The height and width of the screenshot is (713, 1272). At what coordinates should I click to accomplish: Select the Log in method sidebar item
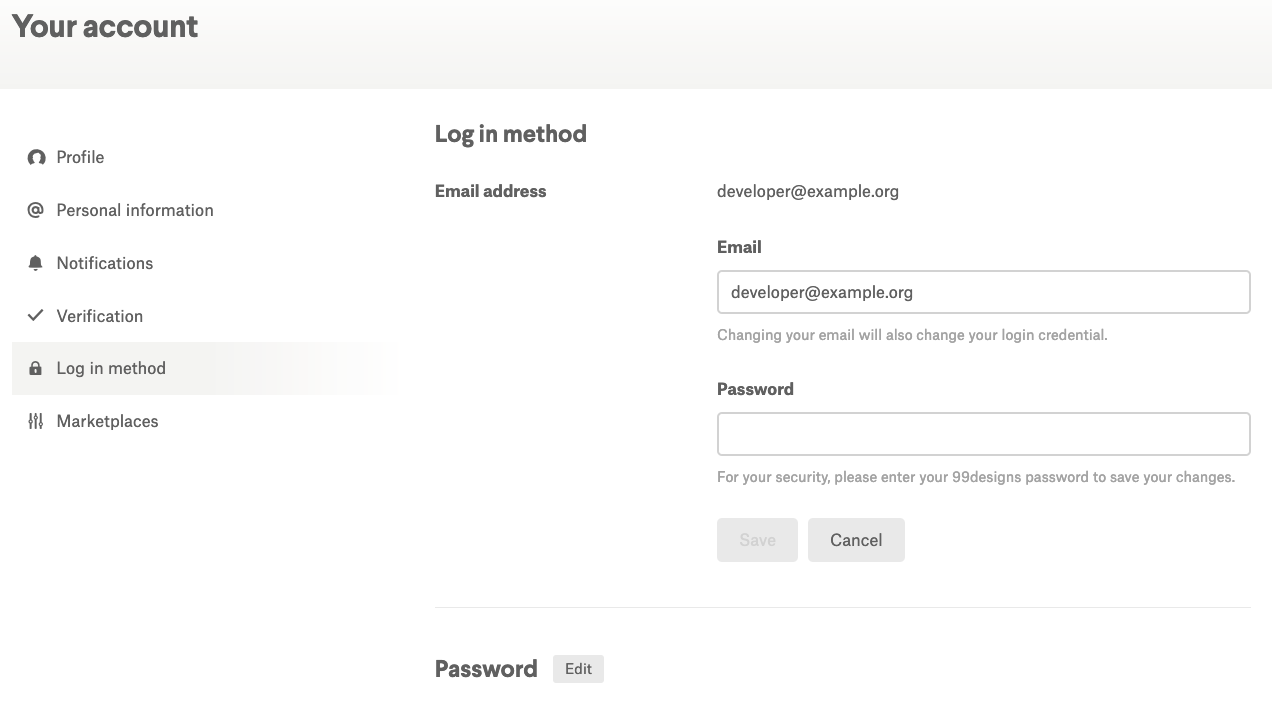click(x=111, y=368)
